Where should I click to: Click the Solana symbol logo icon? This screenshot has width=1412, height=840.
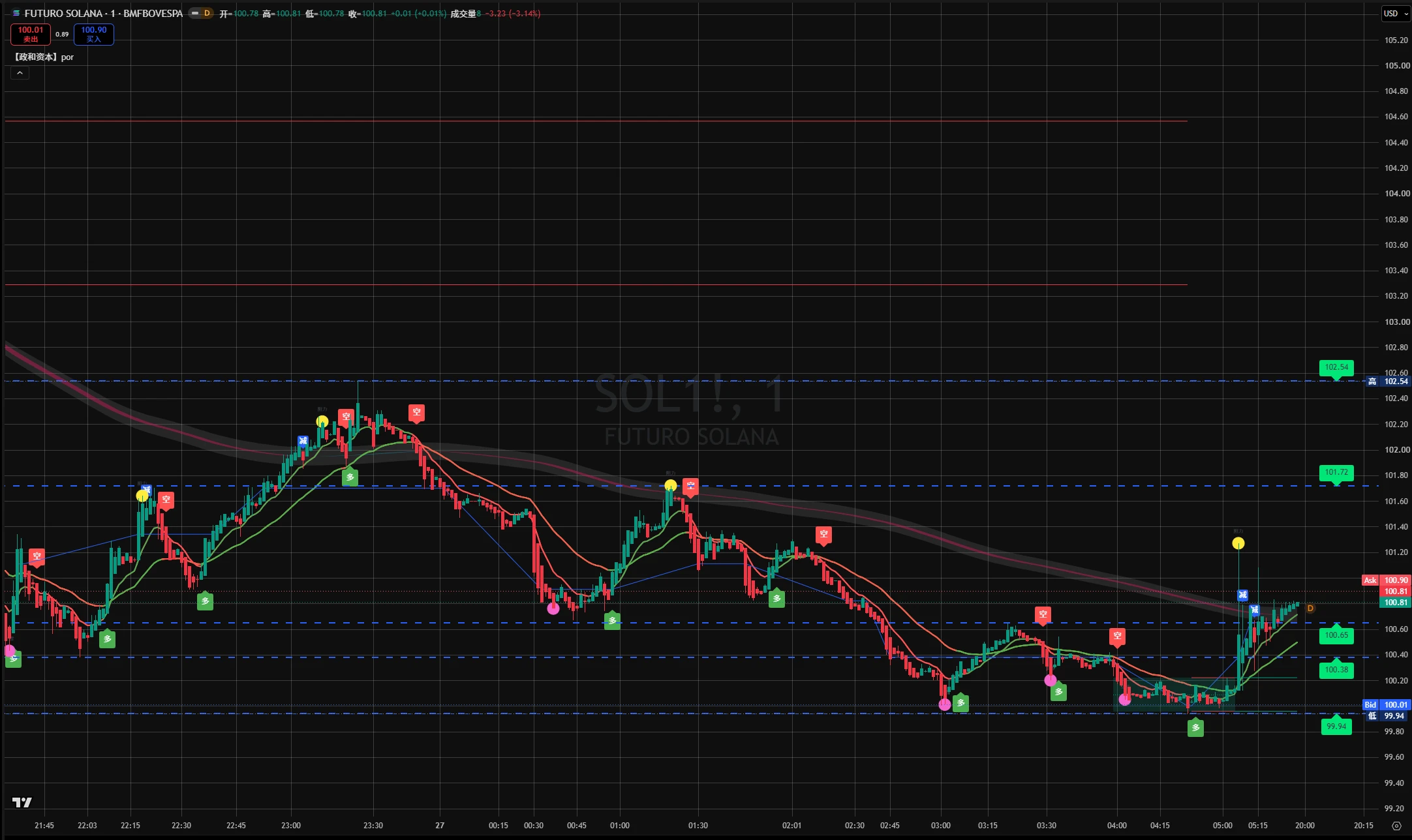[x=16, y=13]
